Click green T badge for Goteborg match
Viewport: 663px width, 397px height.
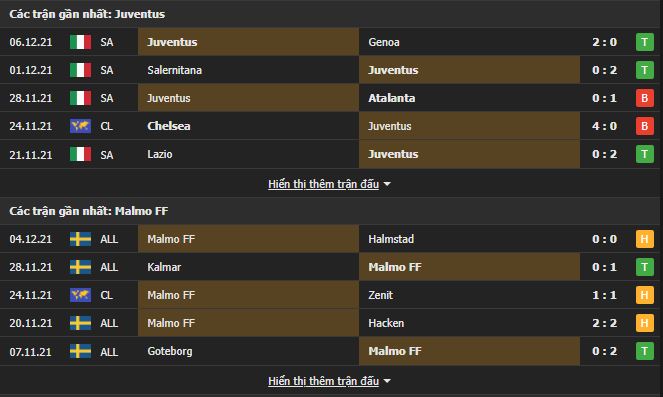(x=644, y=351)
